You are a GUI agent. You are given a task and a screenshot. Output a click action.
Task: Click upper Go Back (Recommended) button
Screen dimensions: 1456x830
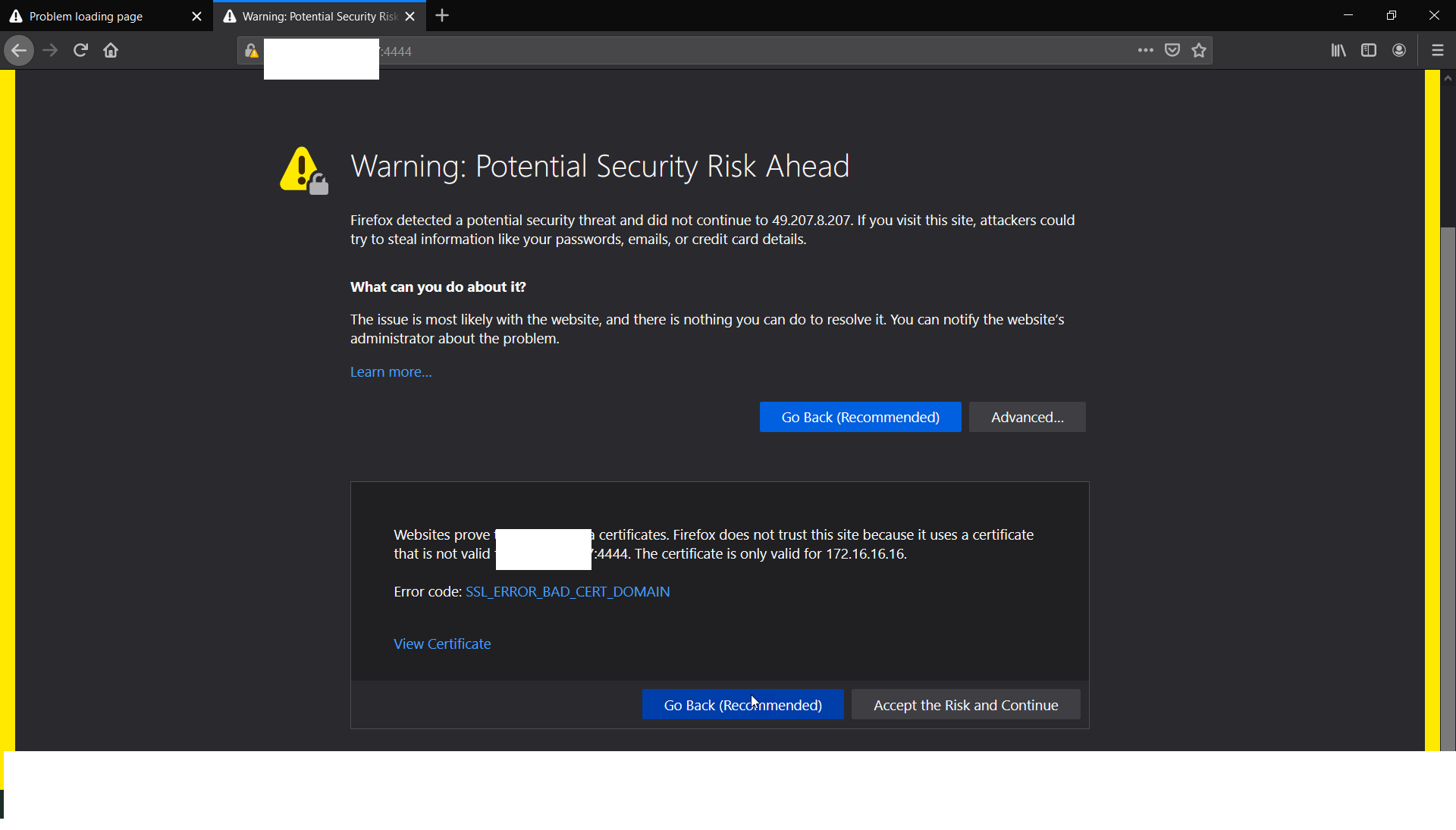tap(860, 418)
